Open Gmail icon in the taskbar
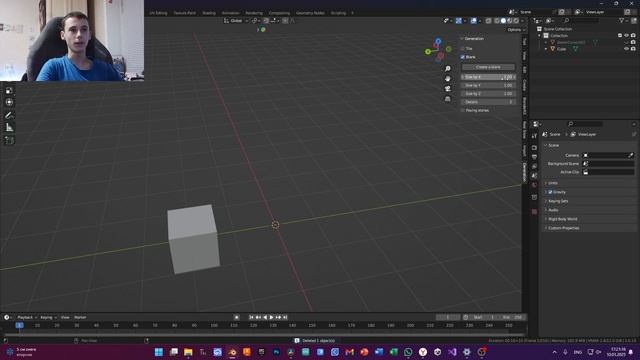 (x=349, y=352)
